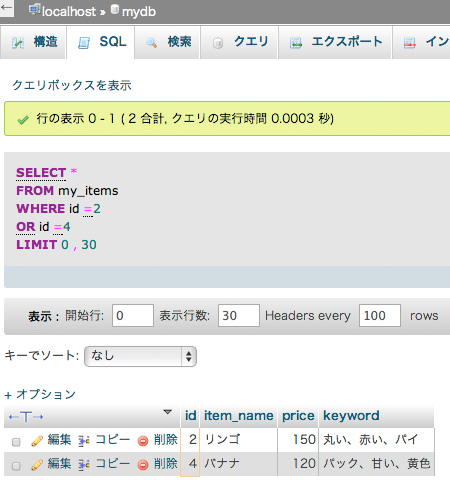The image size is (450, 480).
Task: Click pencil edit icon in バナナ row
Action: 37,465
